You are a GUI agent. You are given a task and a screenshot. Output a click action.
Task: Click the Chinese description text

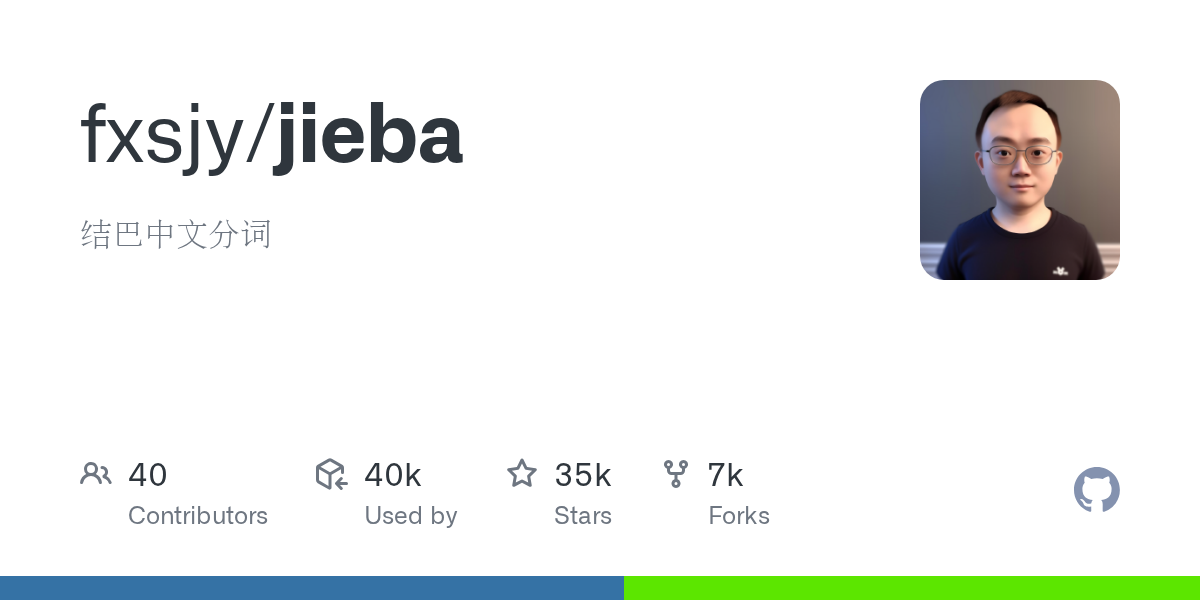176,235
